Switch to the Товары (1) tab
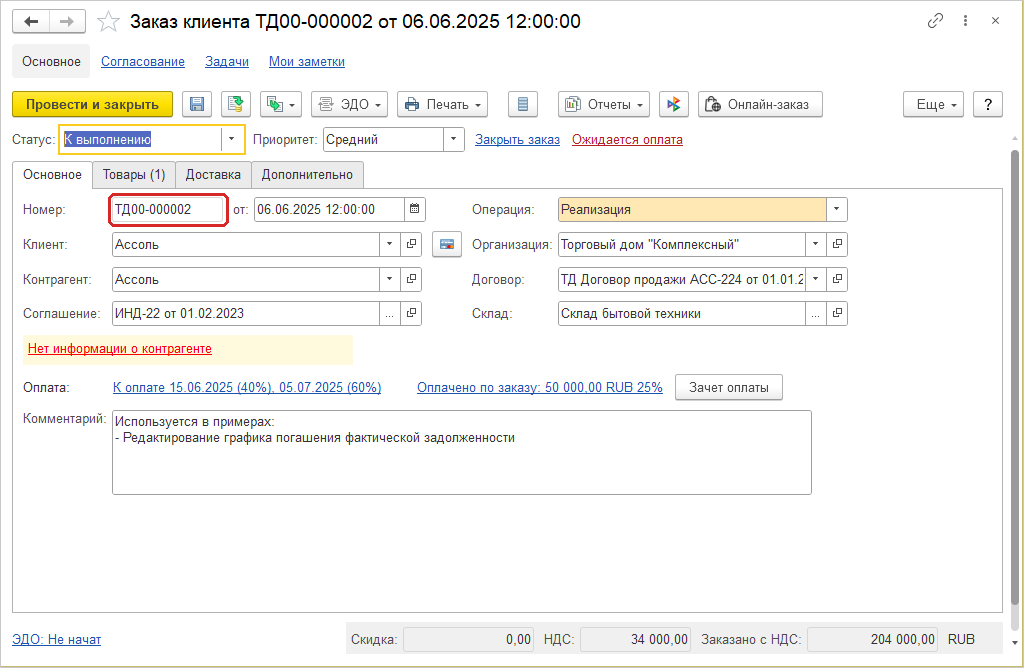 (134, 175)
